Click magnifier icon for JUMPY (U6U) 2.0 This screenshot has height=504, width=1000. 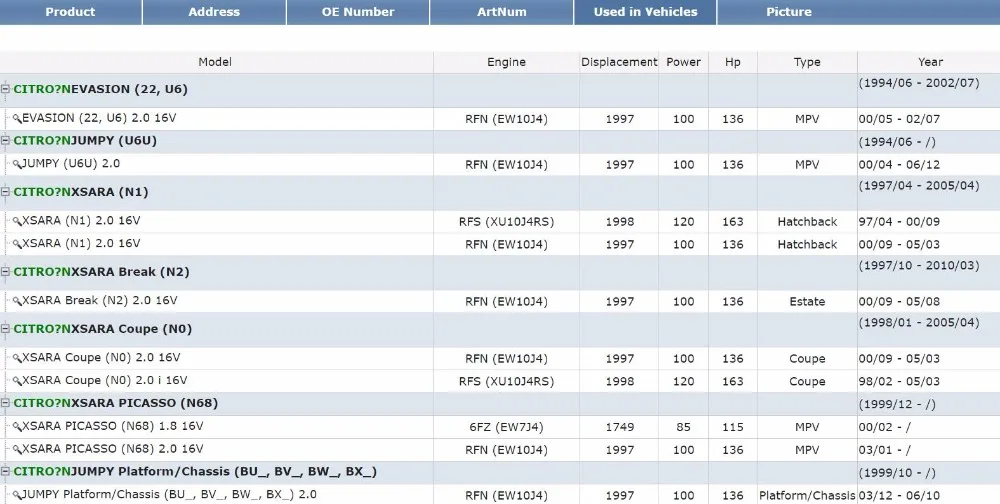[x=17, y=164]
